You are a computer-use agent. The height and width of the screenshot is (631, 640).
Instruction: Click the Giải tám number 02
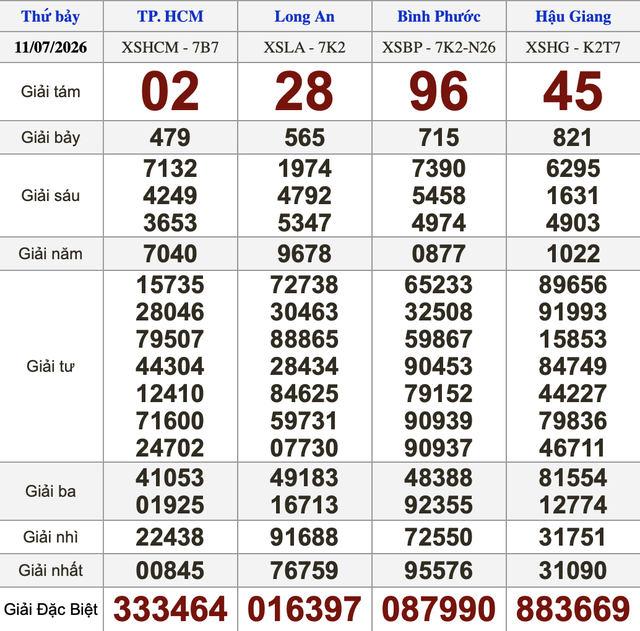point(170,91)
